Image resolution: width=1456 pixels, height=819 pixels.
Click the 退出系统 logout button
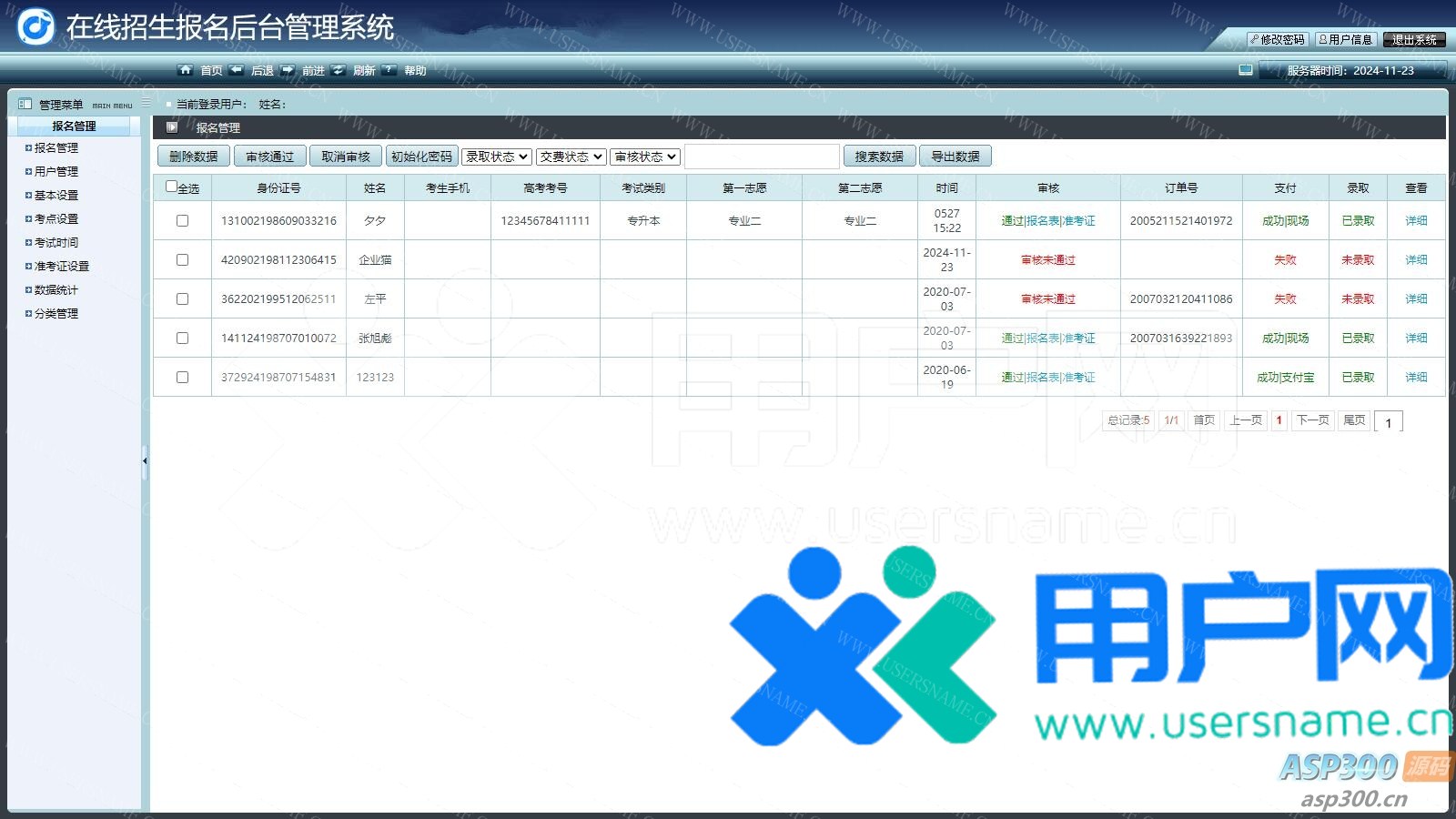click(x=1413, y=39)
